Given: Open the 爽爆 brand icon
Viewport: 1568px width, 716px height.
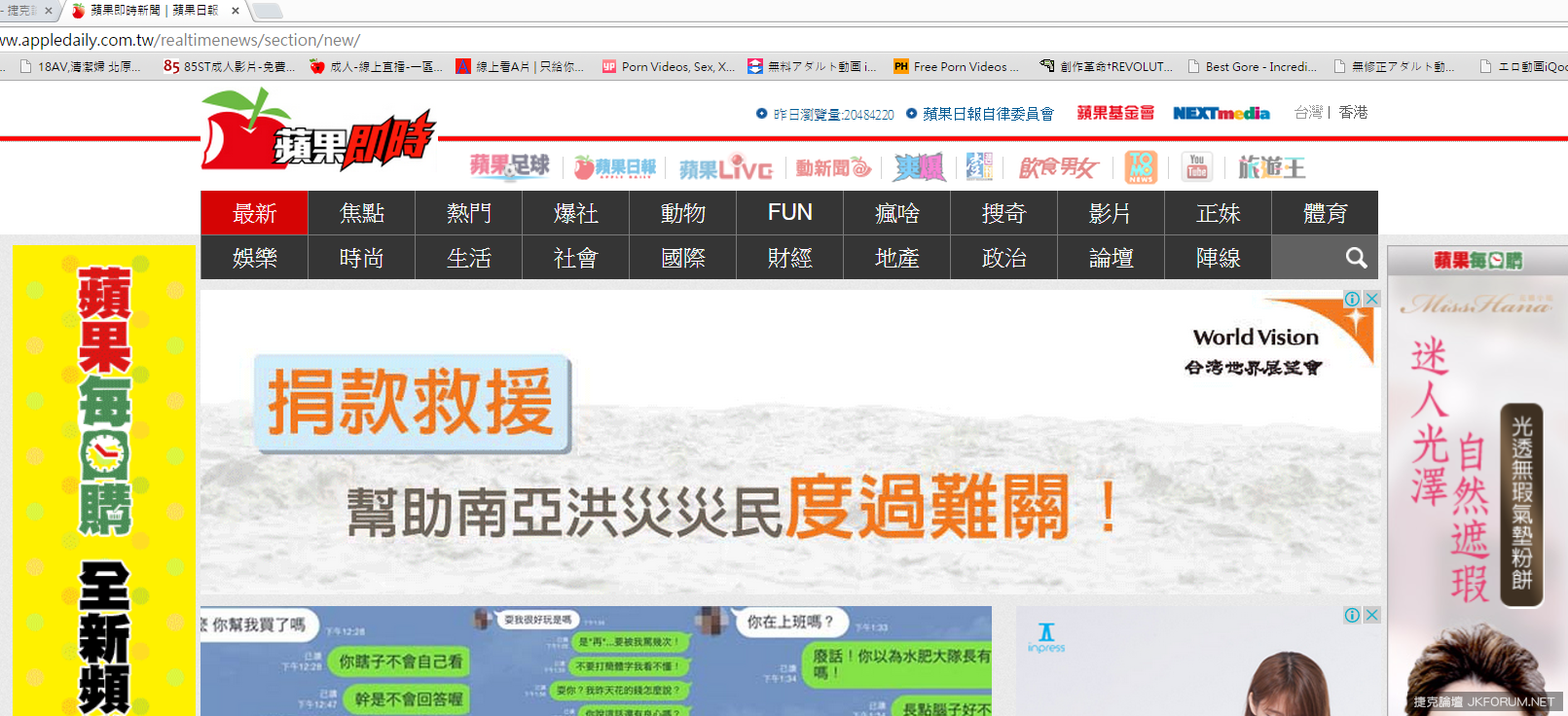Looking at the screenshot, I should pyautogui.click(x=920, y=167).
